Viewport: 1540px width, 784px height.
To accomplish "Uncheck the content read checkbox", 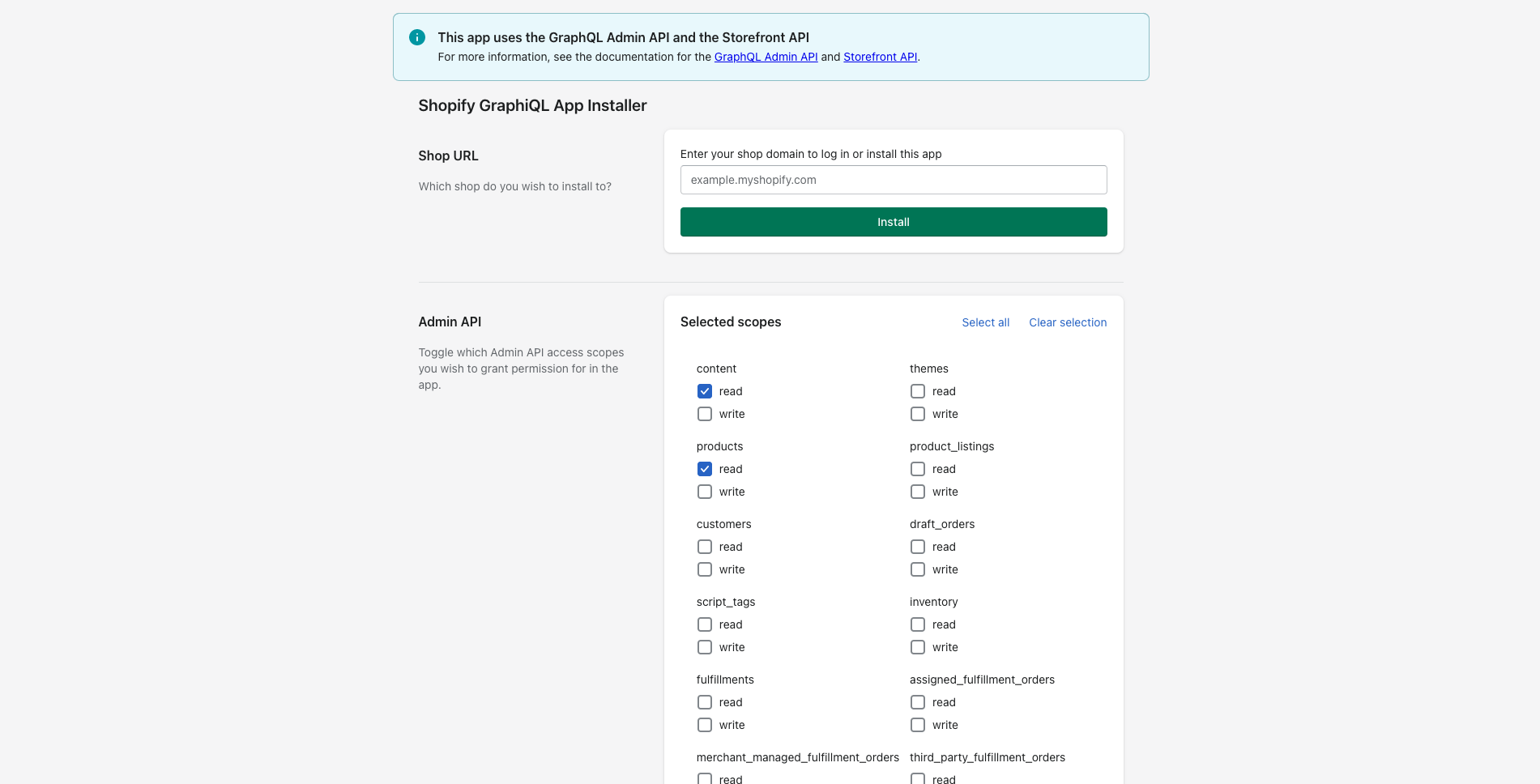I will (x=705, y=391).
